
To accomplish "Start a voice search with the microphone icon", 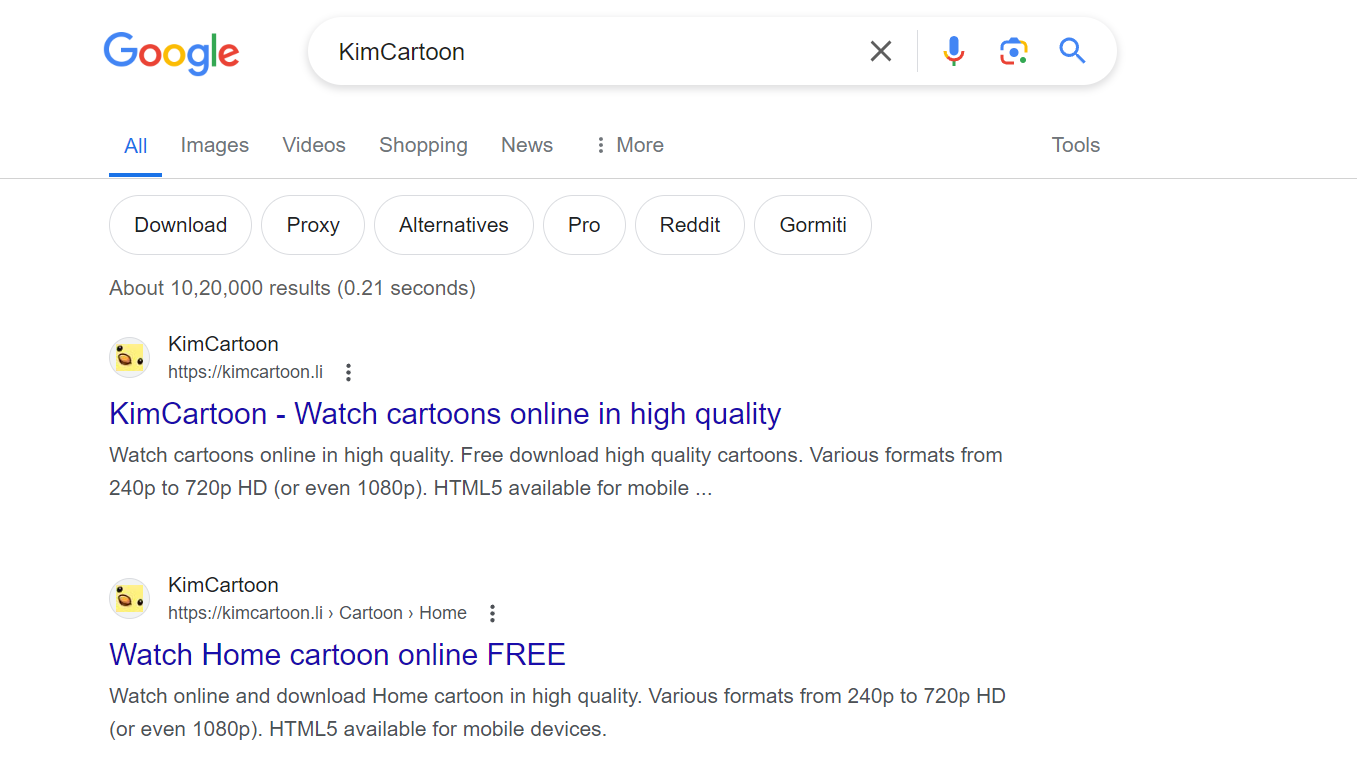I will pos(953,50).
